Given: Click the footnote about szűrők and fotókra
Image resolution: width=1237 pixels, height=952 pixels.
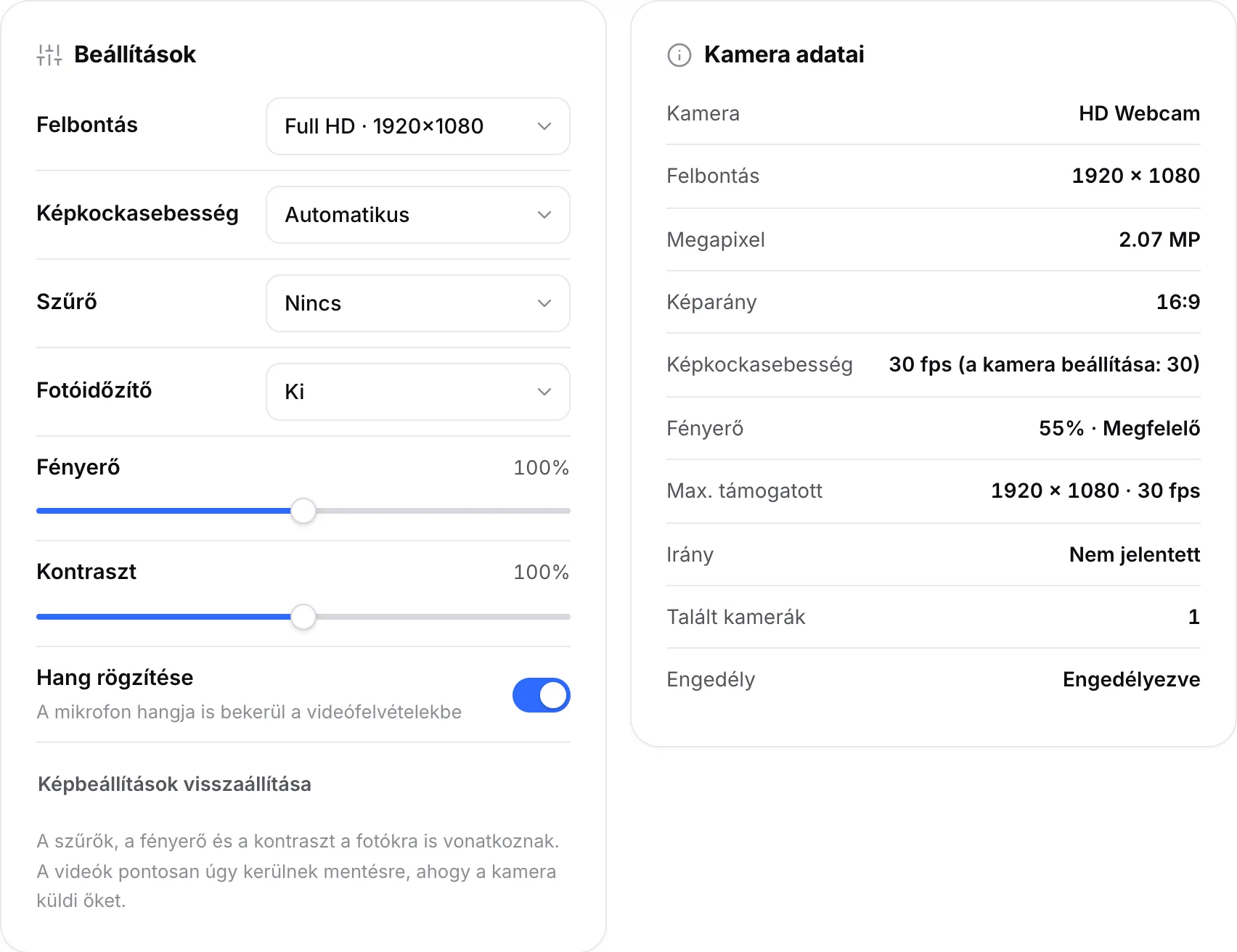Looking at the screenshot, I should pos(298,871).
